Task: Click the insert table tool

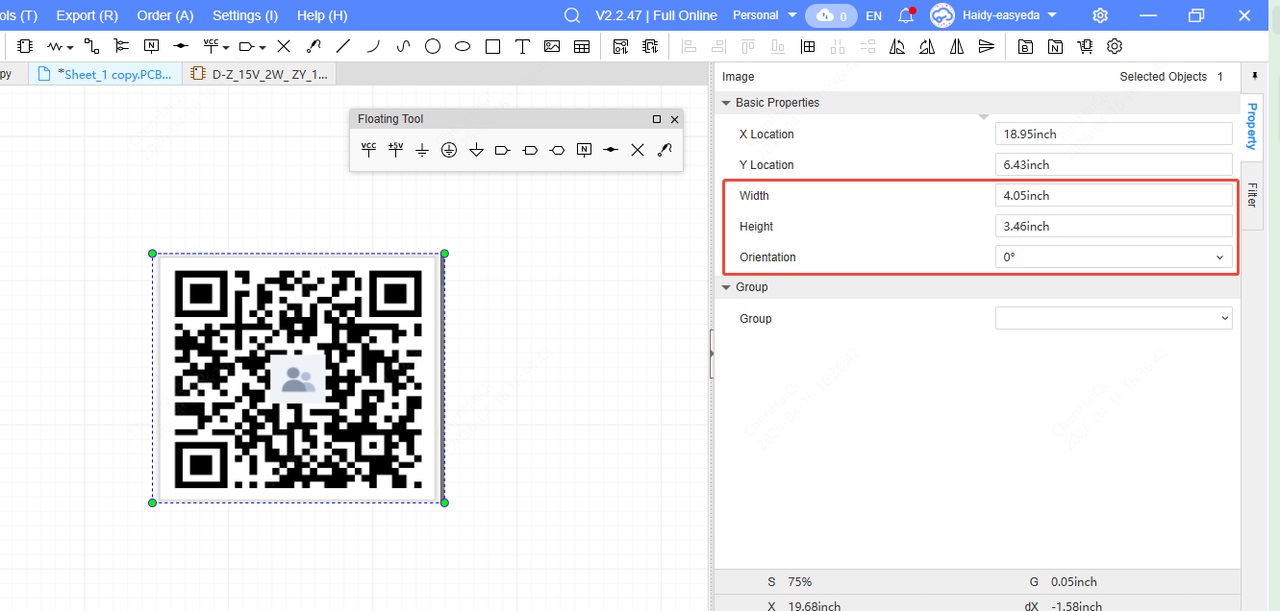Action: coord(582,46)
